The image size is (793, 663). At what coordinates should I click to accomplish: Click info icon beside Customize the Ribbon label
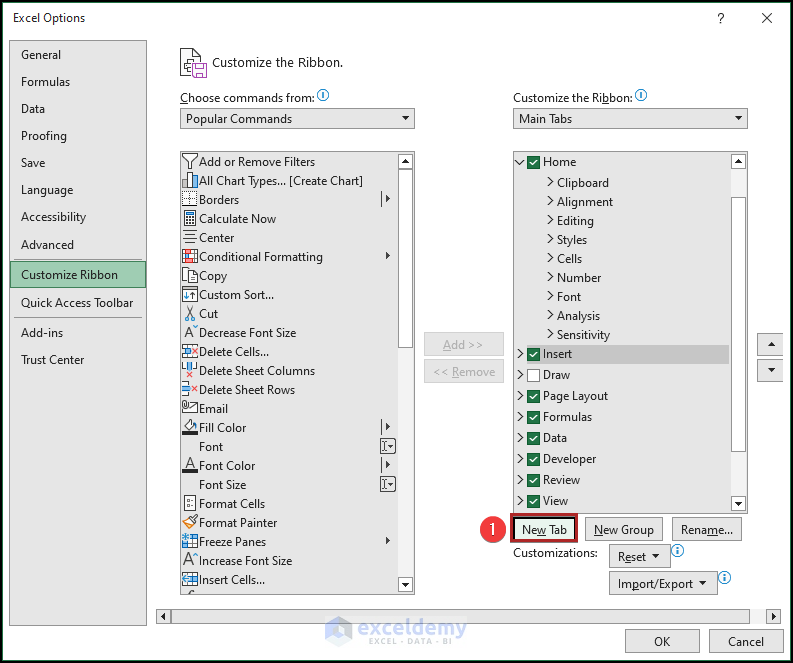tap(641, 95)
